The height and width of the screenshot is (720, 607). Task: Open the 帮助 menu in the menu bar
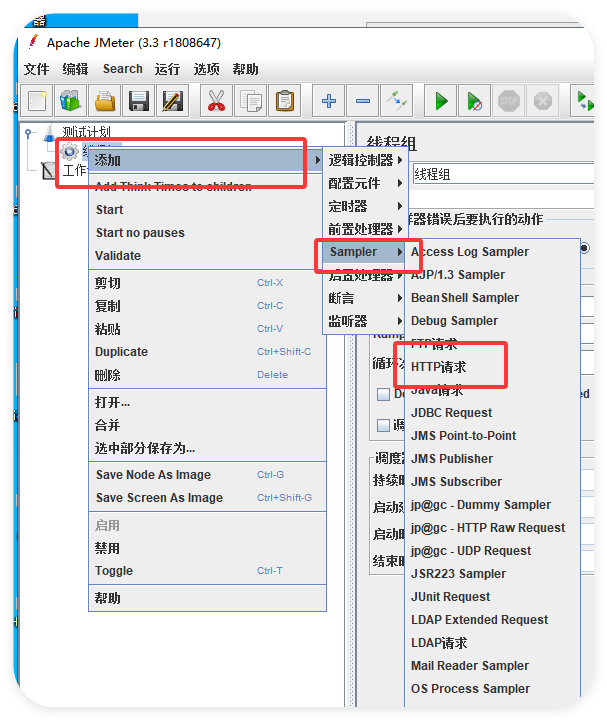pos(245,69)
